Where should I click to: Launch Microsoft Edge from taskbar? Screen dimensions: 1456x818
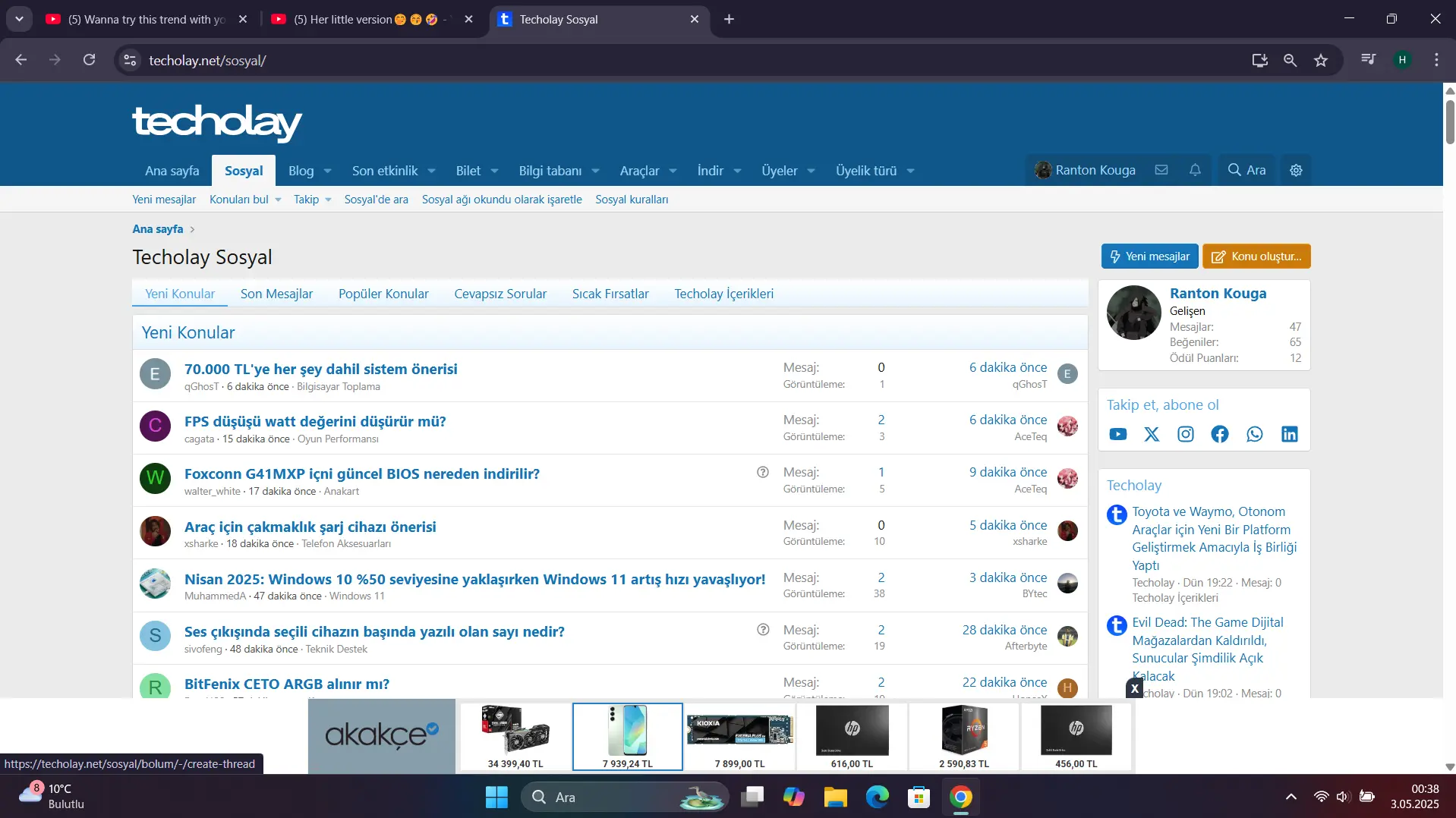[x=877, y=797]
